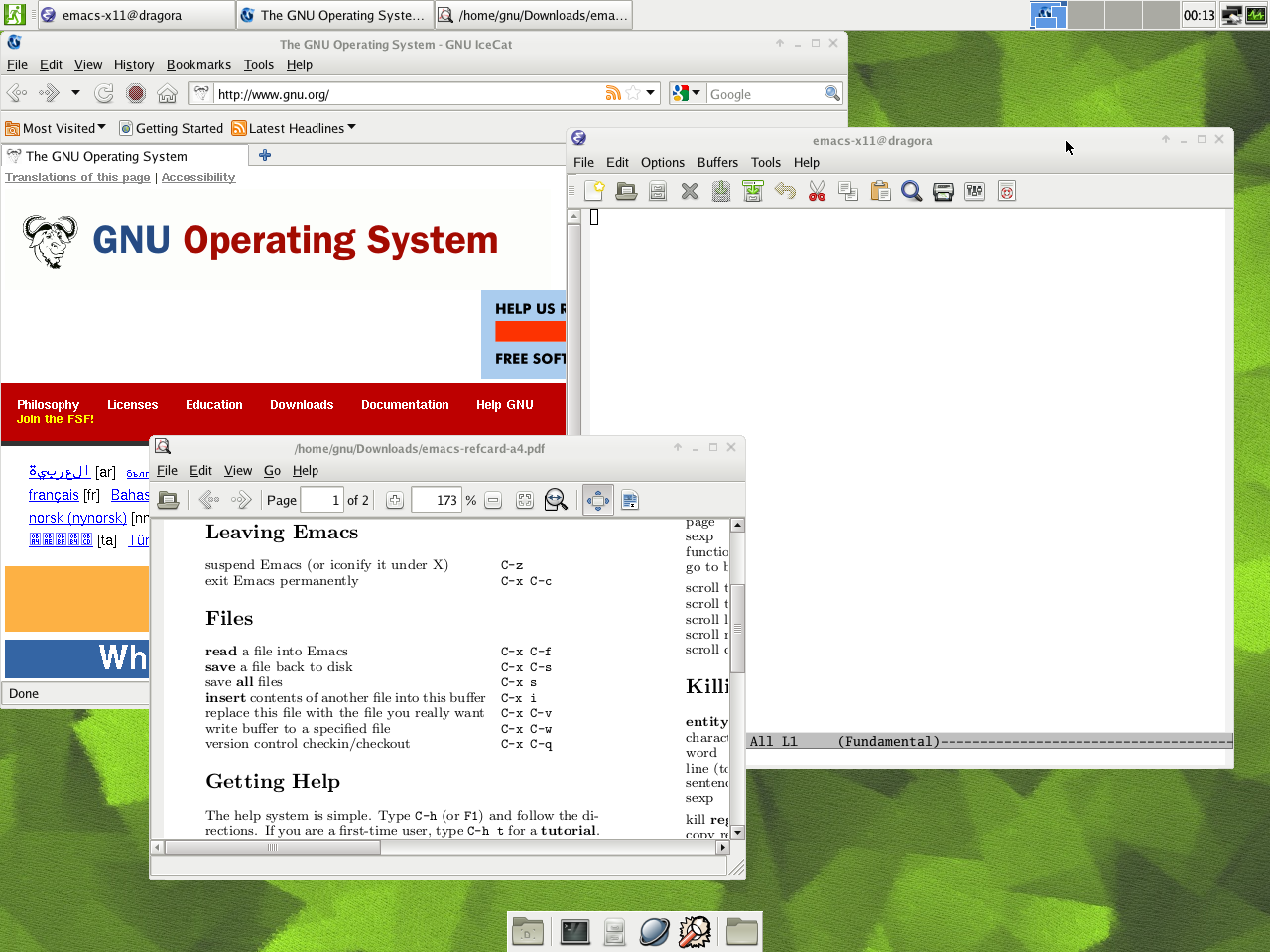Click the zoom out minus button in the PDF viewer
Viewport: 1270px width, 952px height.
click(493, 500)
